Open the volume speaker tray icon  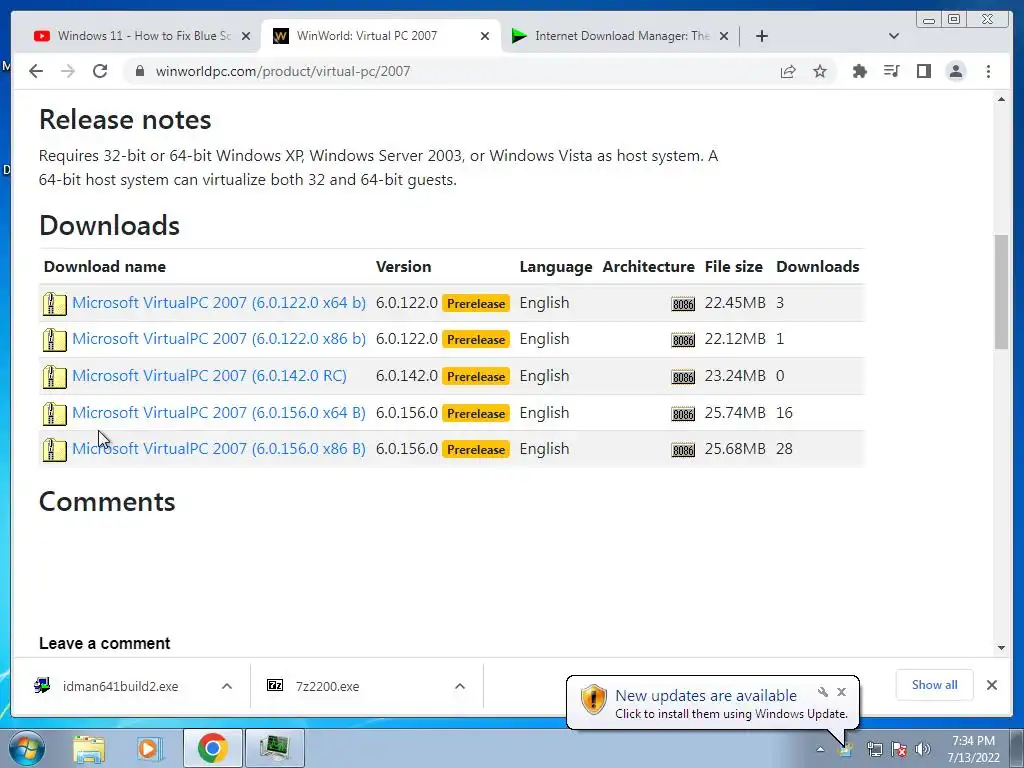pos(923,749)
